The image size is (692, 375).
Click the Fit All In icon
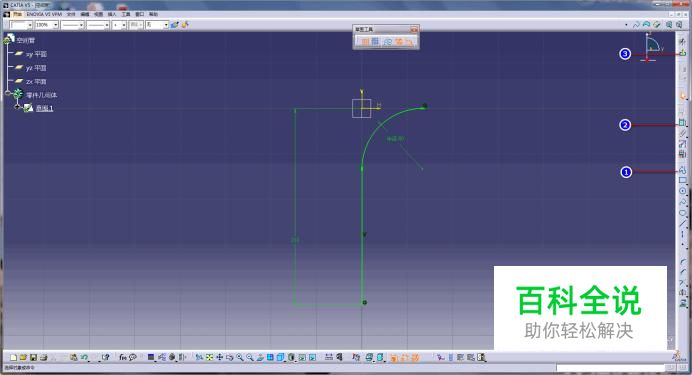pyautogui.click(x=209, y=357)
